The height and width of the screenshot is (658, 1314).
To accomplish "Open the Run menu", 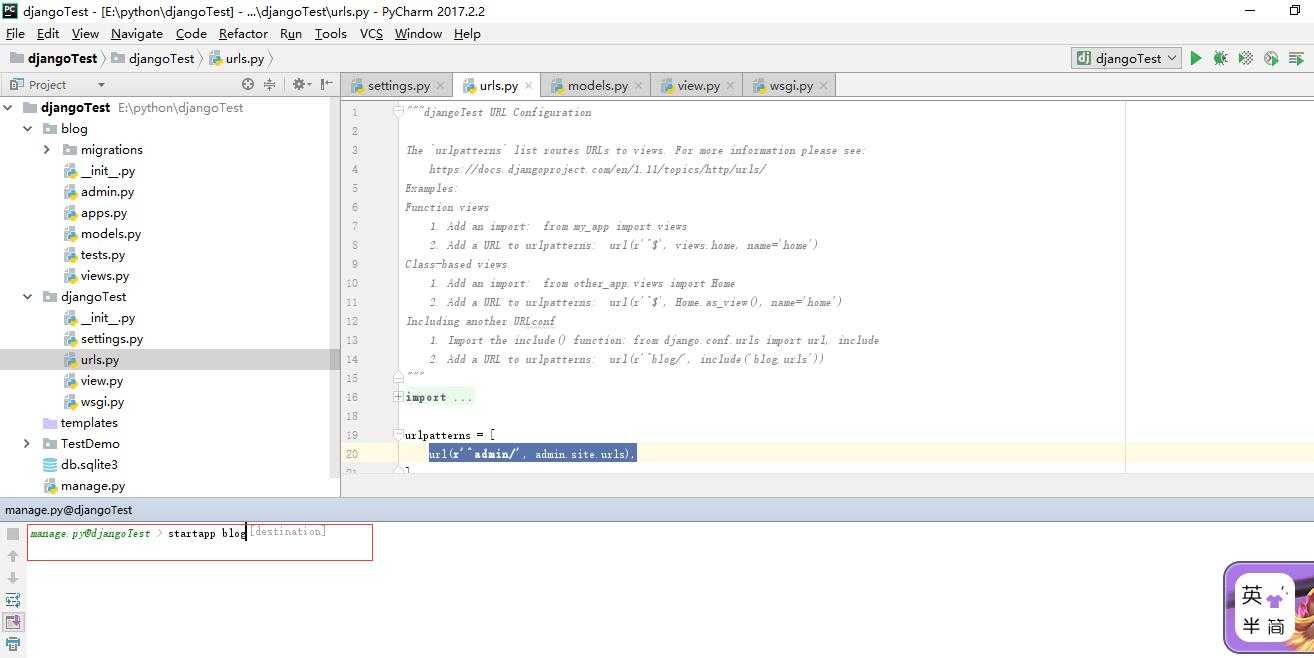I will (291, 33).
